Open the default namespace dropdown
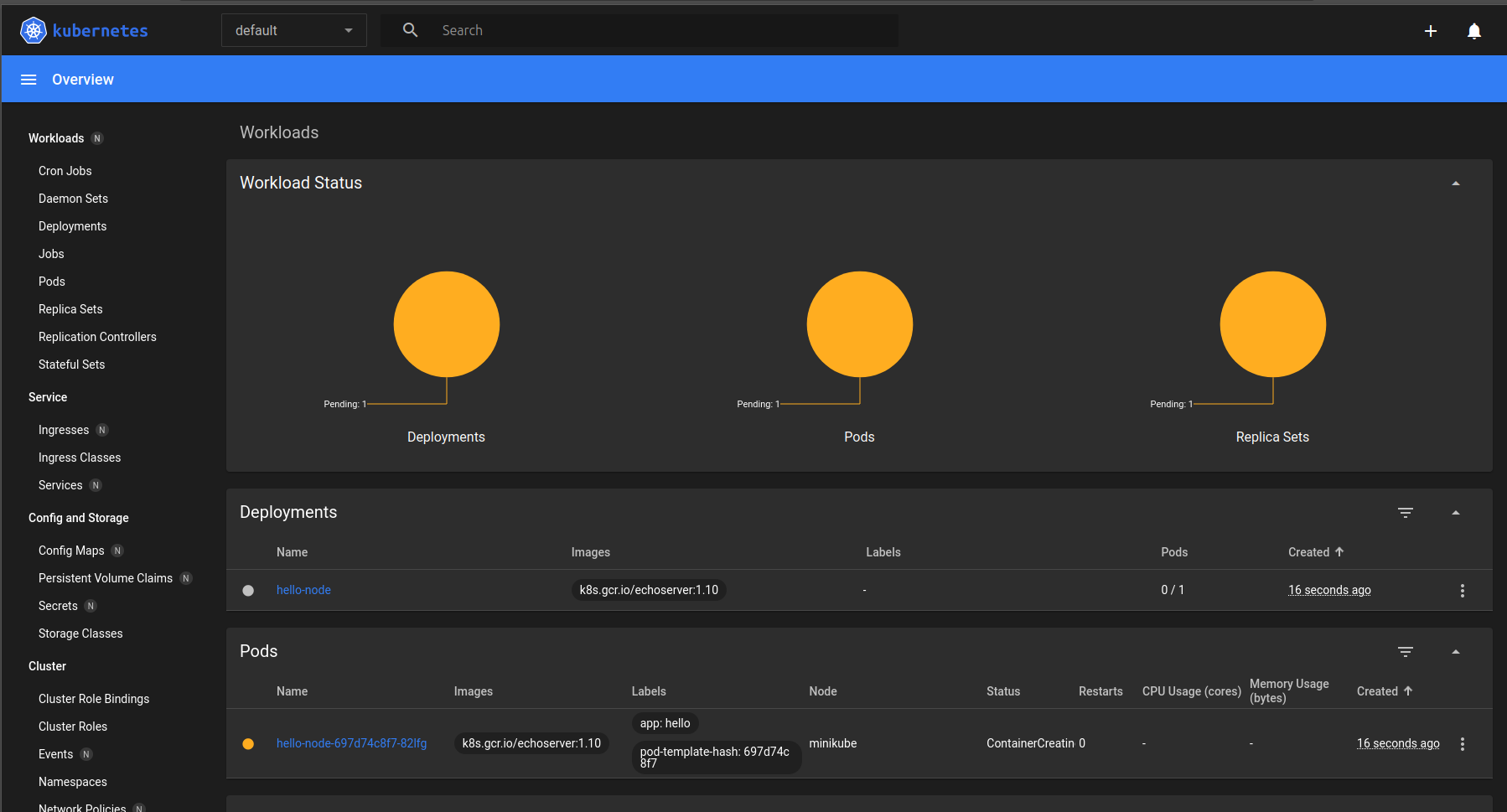This screenshot has width=1507, height=812. 293,30
